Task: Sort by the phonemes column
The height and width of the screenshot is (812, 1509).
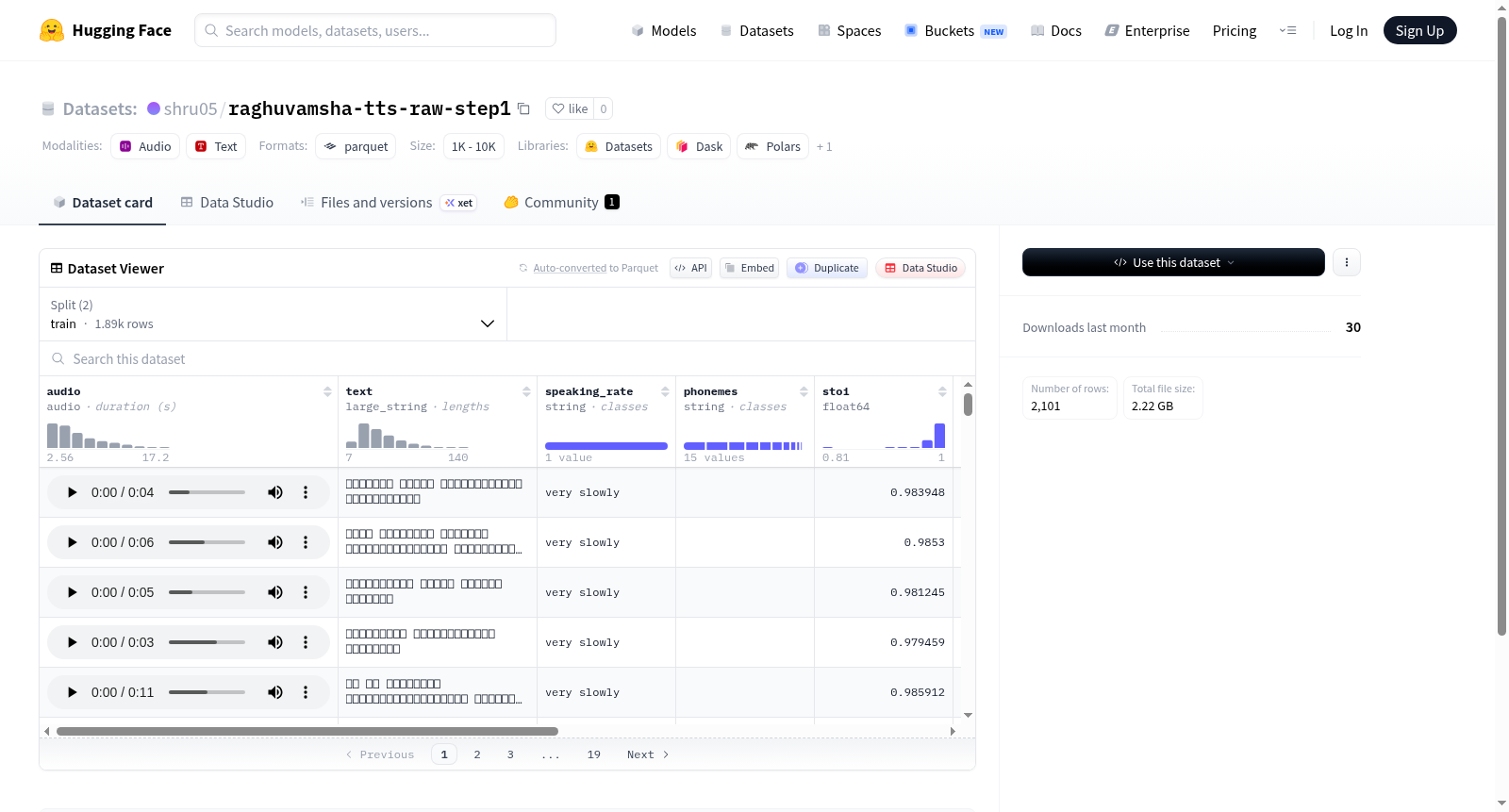Action: 804,391
